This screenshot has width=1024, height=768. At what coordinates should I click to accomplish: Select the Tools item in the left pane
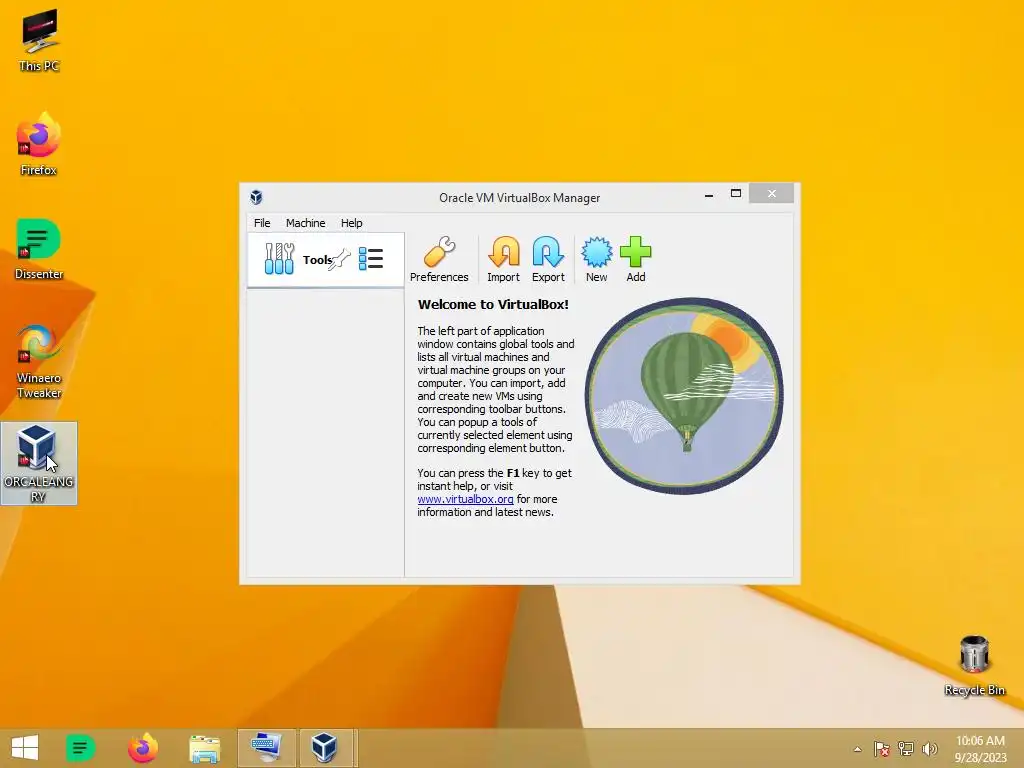click(x=325, y=259)
